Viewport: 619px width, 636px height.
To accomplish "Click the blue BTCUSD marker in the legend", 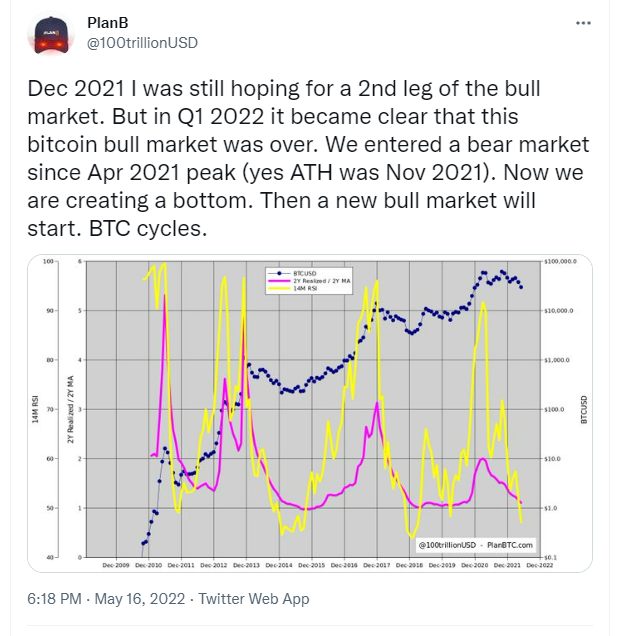I will pos(279,273).
